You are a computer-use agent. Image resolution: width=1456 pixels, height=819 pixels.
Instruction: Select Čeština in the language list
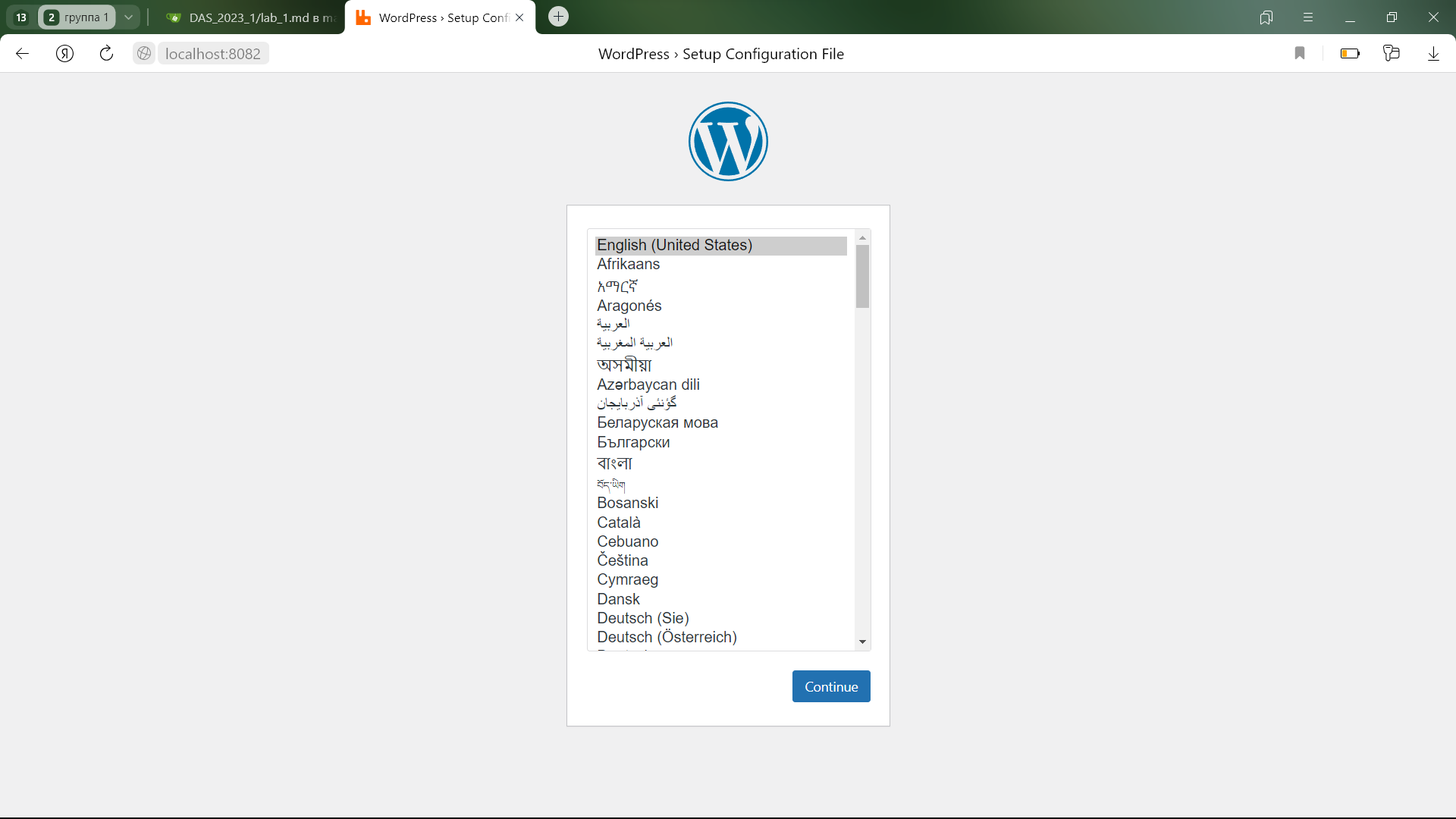[720, 560]
